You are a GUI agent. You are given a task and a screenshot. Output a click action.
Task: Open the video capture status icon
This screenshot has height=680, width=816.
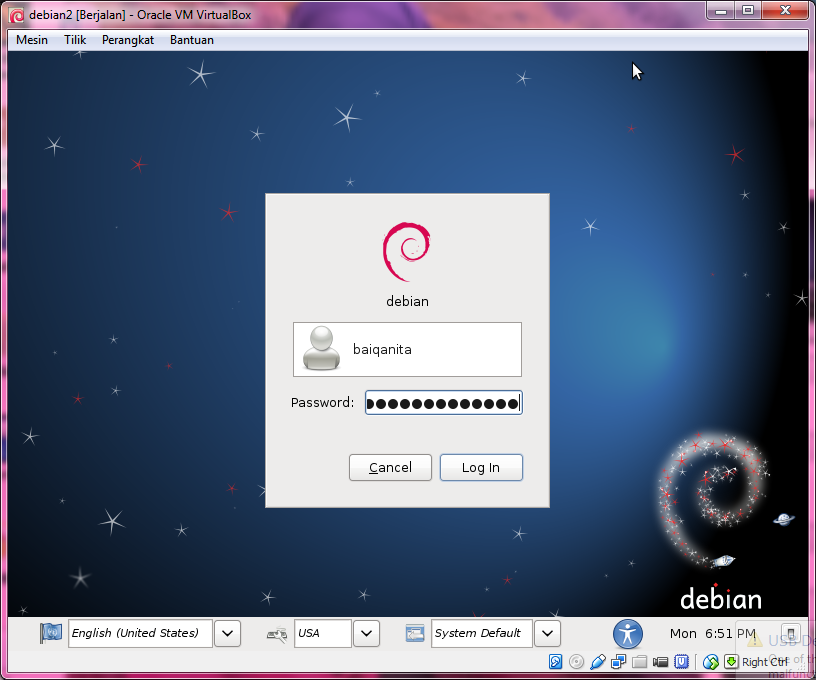(661, 661)
